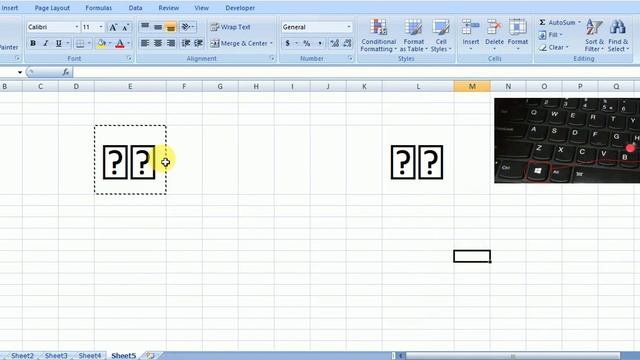Select column M header

(x=472, y=86)
